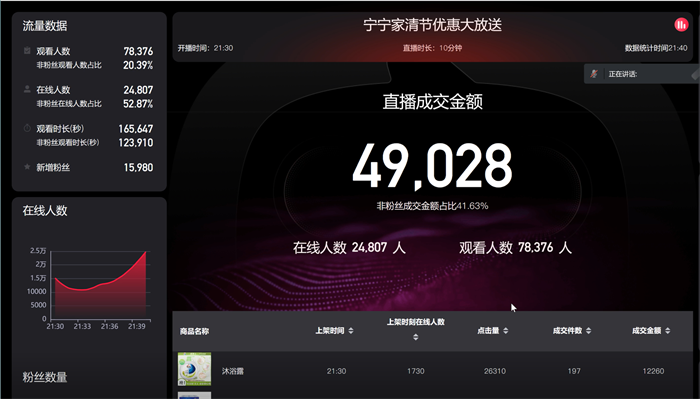Viewport: 700px width, 399px height.
Task: Click the 21:36 mark on chart axis
Action: (x=109, y=326)
